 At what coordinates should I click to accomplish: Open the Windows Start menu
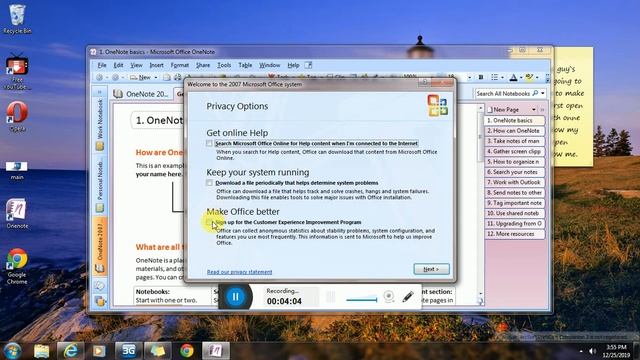12,351
